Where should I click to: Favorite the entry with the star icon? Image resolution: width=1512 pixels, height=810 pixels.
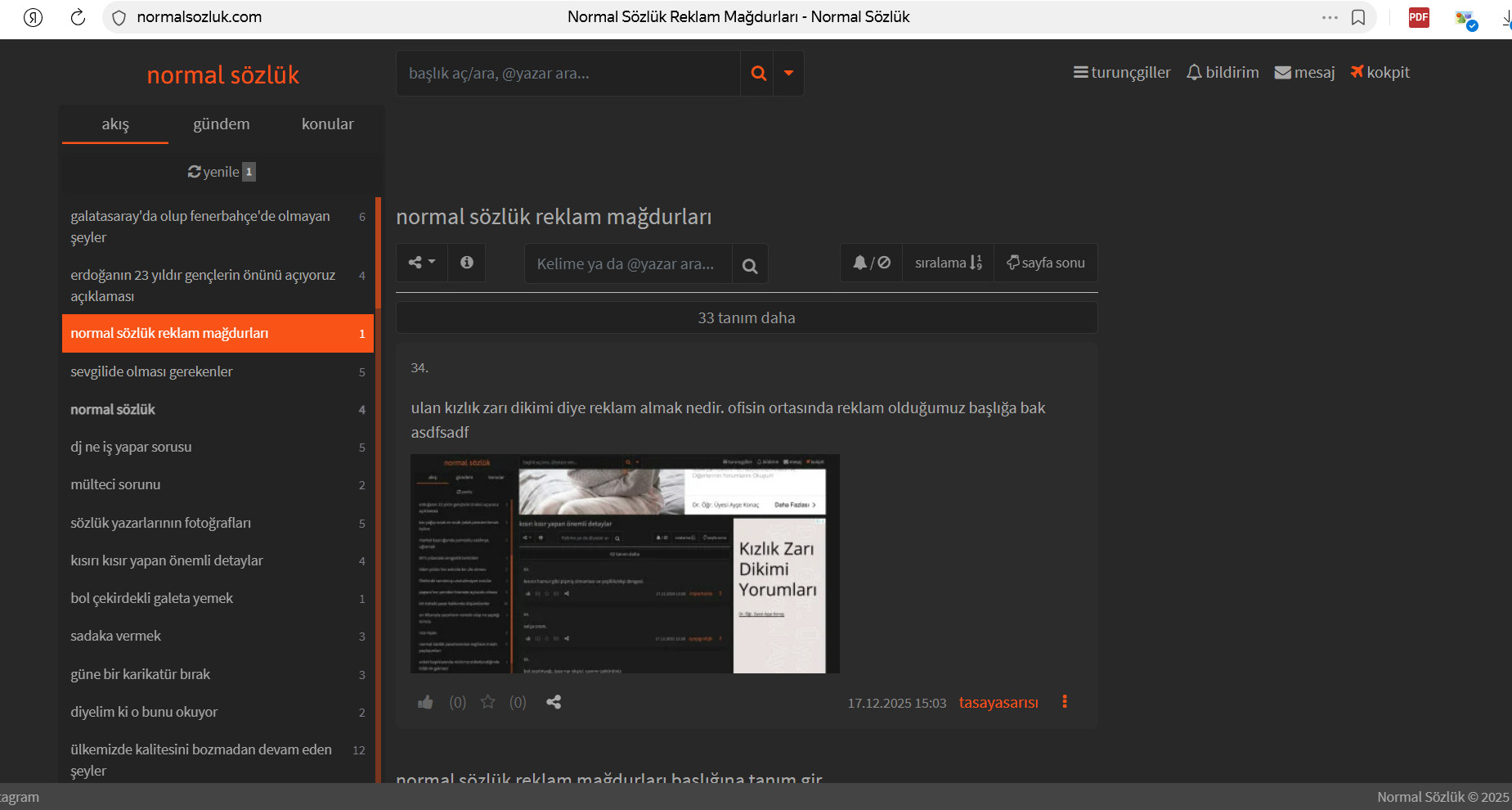pos(488,702)
